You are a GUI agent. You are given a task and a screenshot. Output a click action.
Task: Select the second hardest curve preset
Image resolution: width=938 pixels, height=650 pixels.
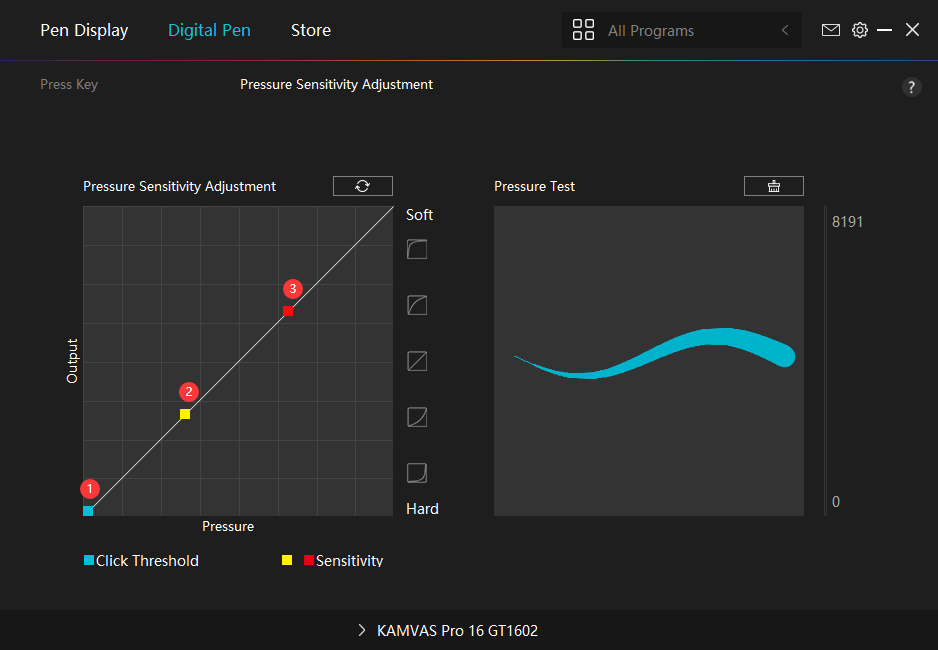(x=417, y=417)
